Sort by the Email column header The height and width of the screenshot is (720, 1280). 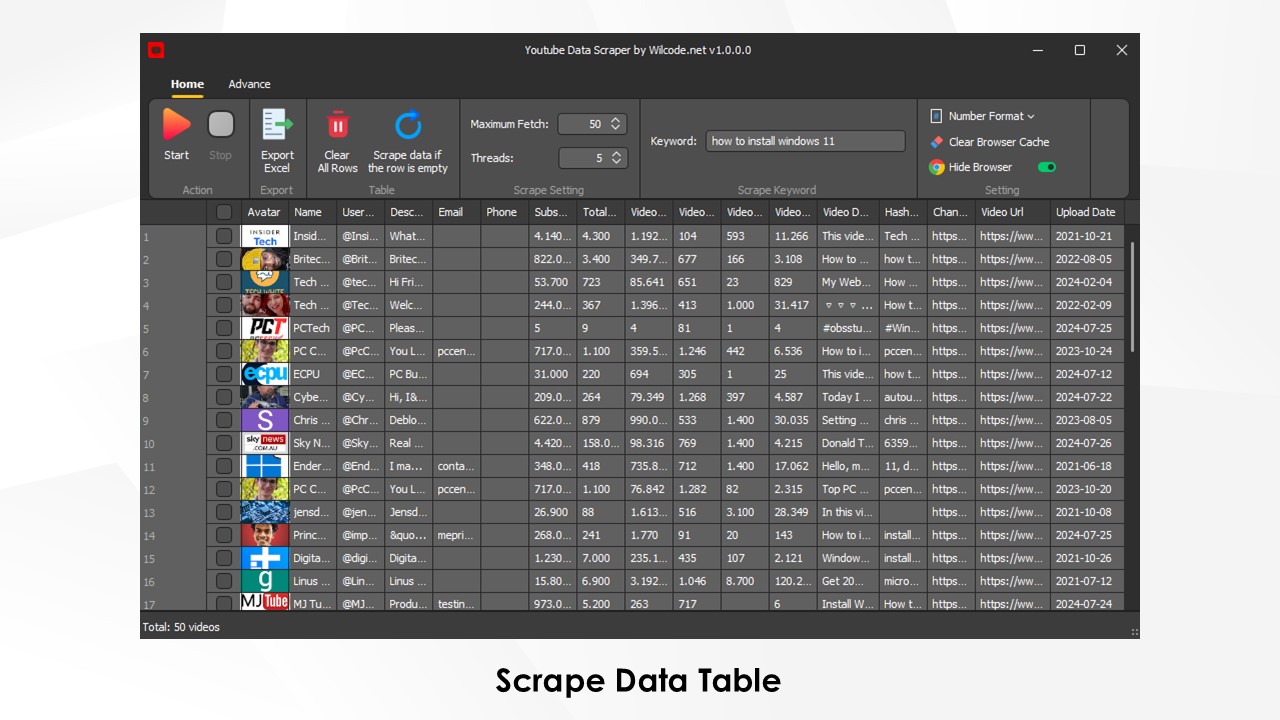(x=457, y=212)
